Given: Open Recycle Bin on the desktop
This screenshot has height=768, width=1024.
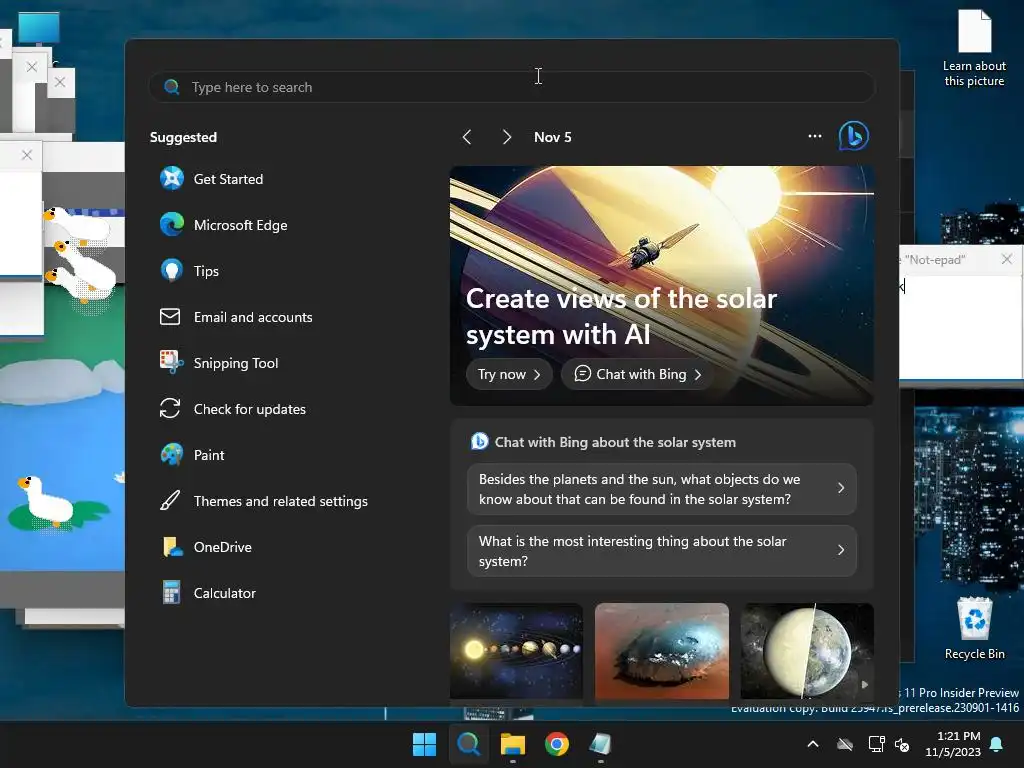Looking at the screenshot, I should pos(974,628).
